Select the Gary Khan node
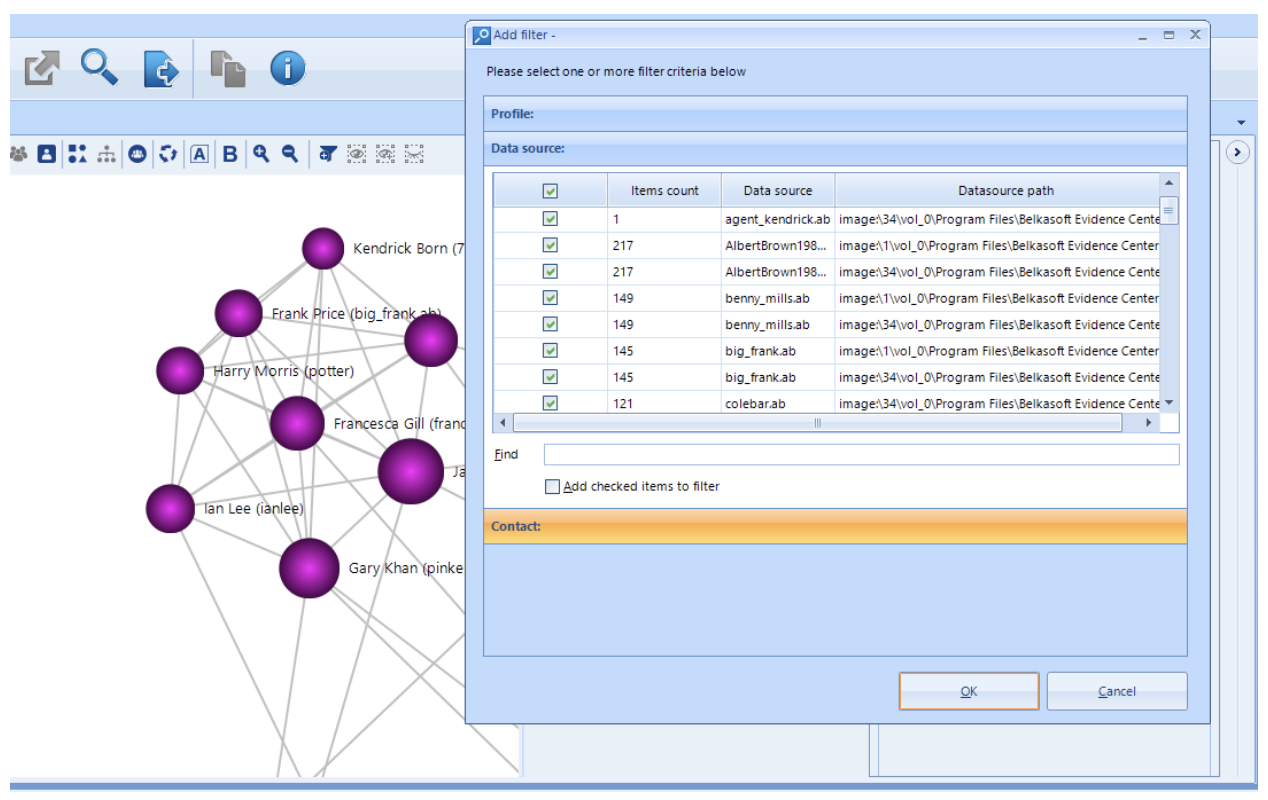This screenshot has width=1268, height=800. pyautogui.click(x=309, y=568)
